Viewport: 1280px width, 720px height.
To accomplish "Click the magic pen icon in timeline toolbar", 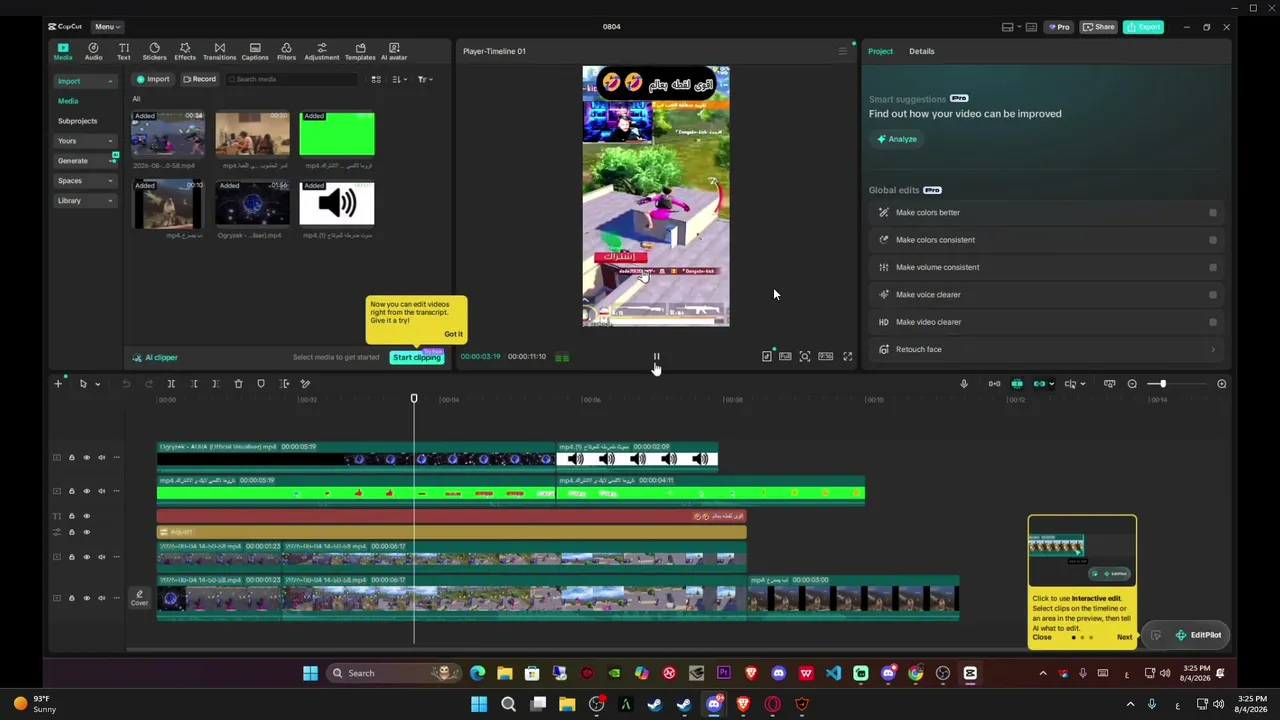I will pos(306,384).
